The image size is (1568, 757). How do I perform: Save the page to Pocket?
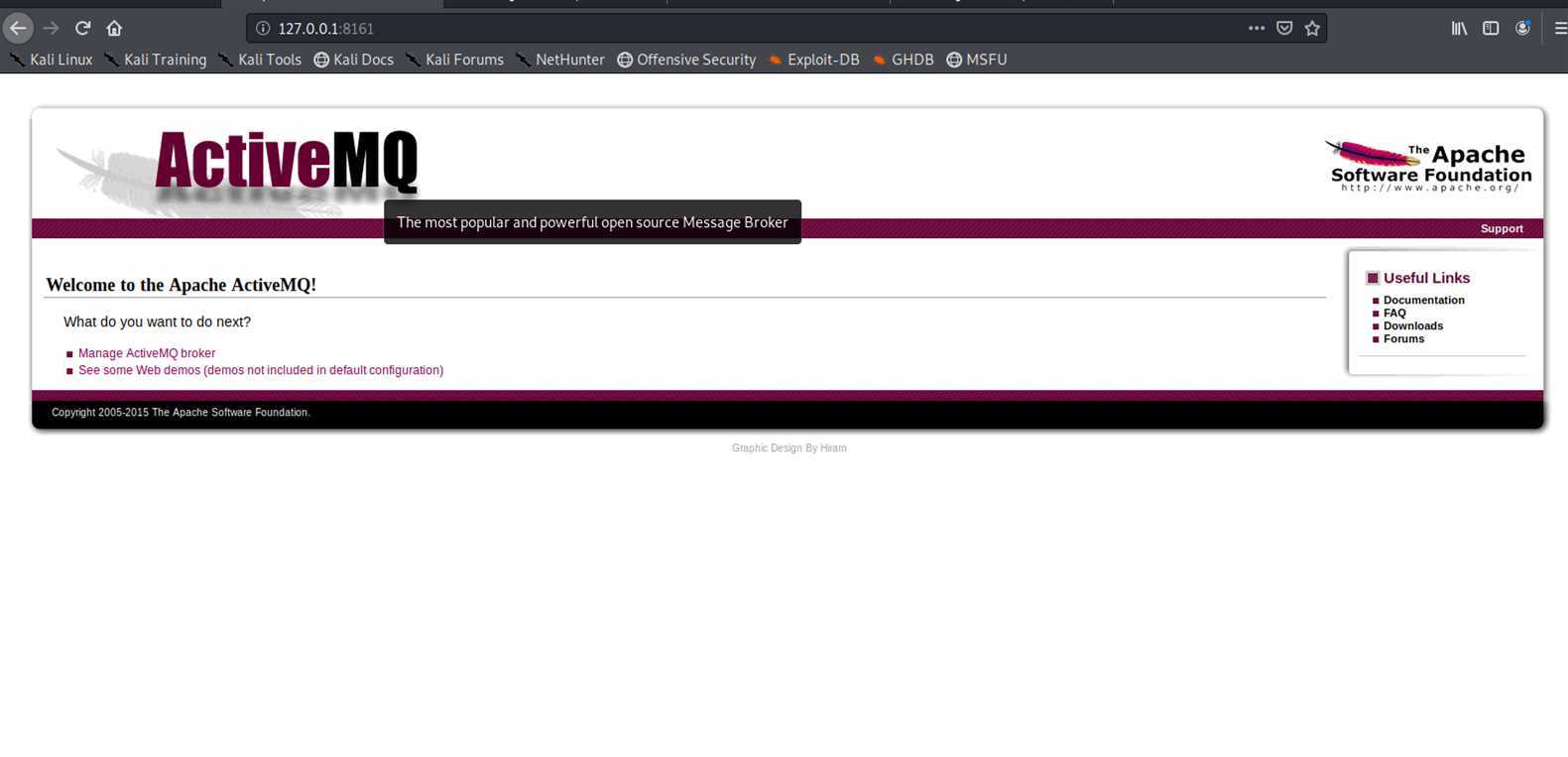coord(1284,28)
